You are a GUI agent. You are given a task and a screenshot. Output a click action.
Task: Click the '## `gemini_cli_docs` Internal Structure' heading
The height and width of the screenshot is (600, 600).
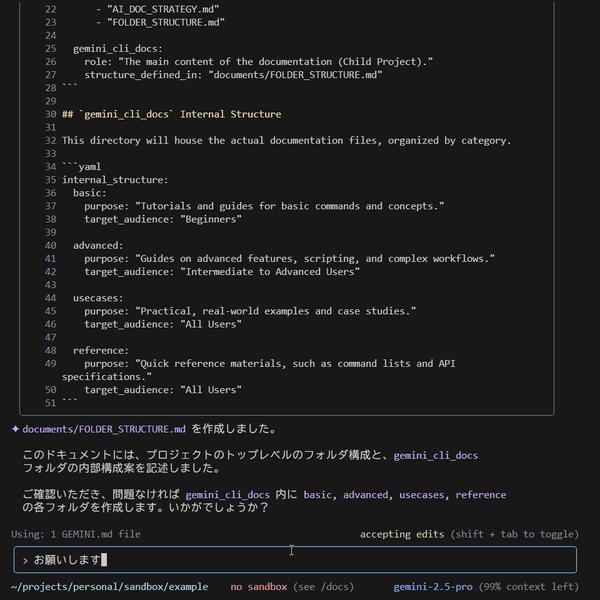point(171,114)
